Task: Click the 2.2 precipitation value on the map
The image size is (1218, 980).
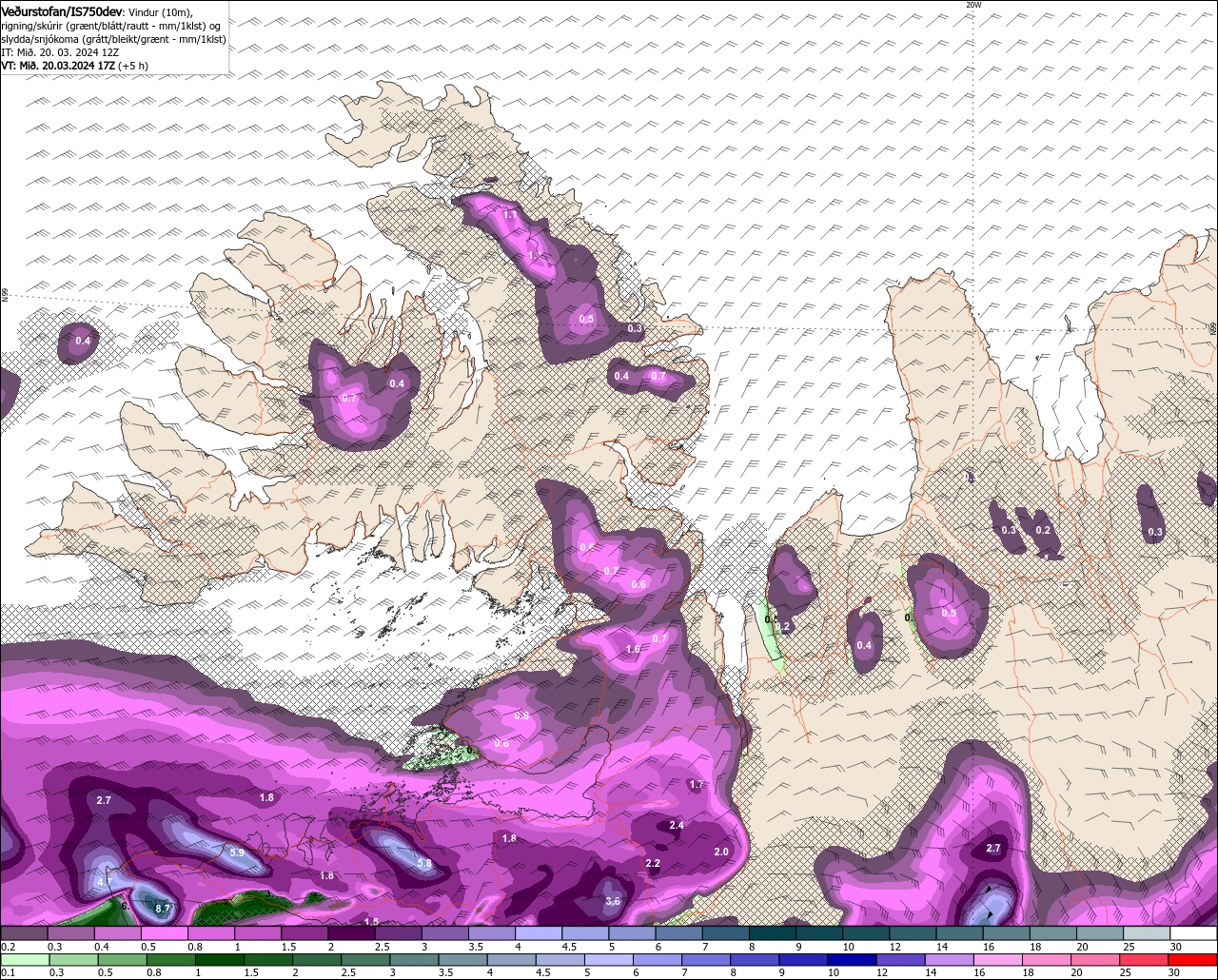Action: coord(653,863)
